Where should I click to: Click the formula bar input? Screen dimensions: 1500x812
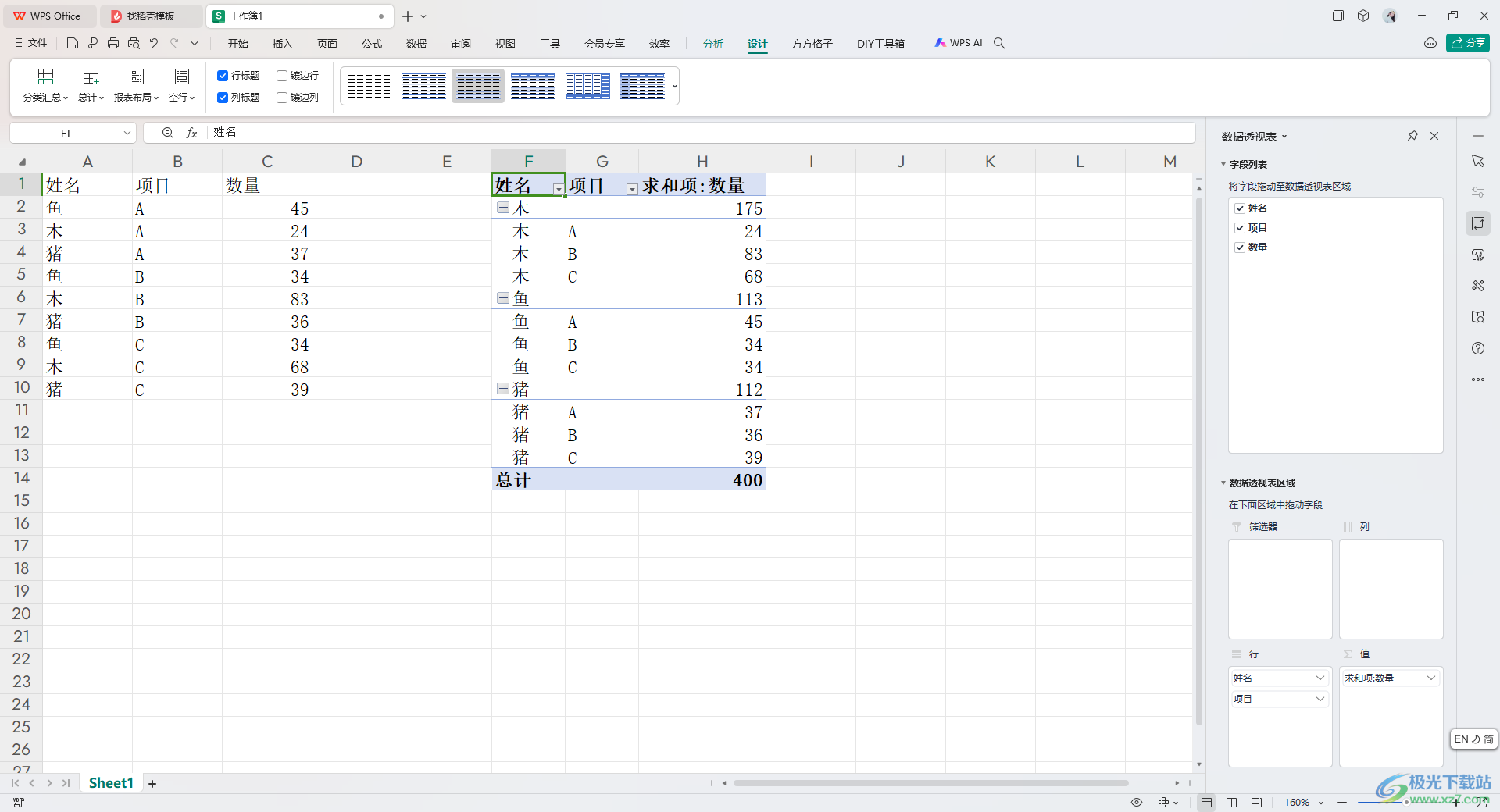tap(701, 133)
